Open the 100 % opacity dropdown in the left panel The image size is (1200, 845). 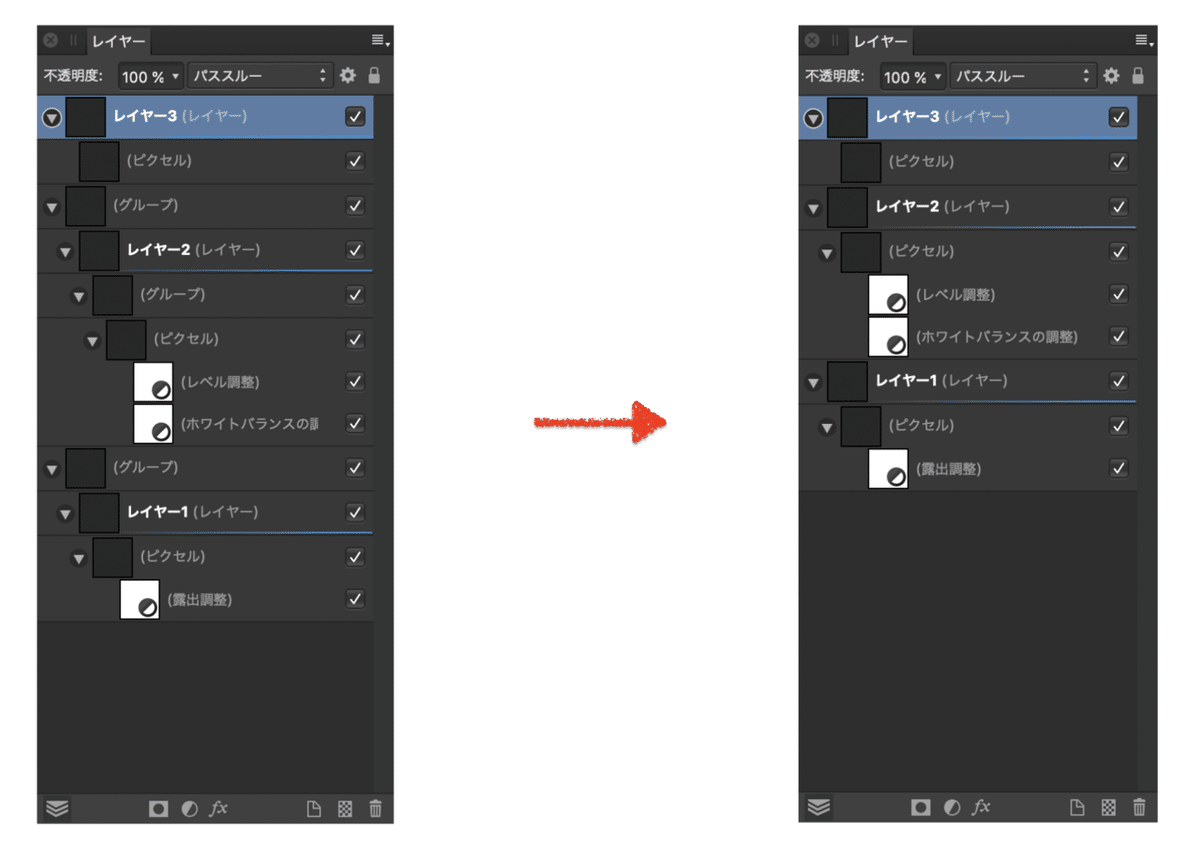pos(152,76)
